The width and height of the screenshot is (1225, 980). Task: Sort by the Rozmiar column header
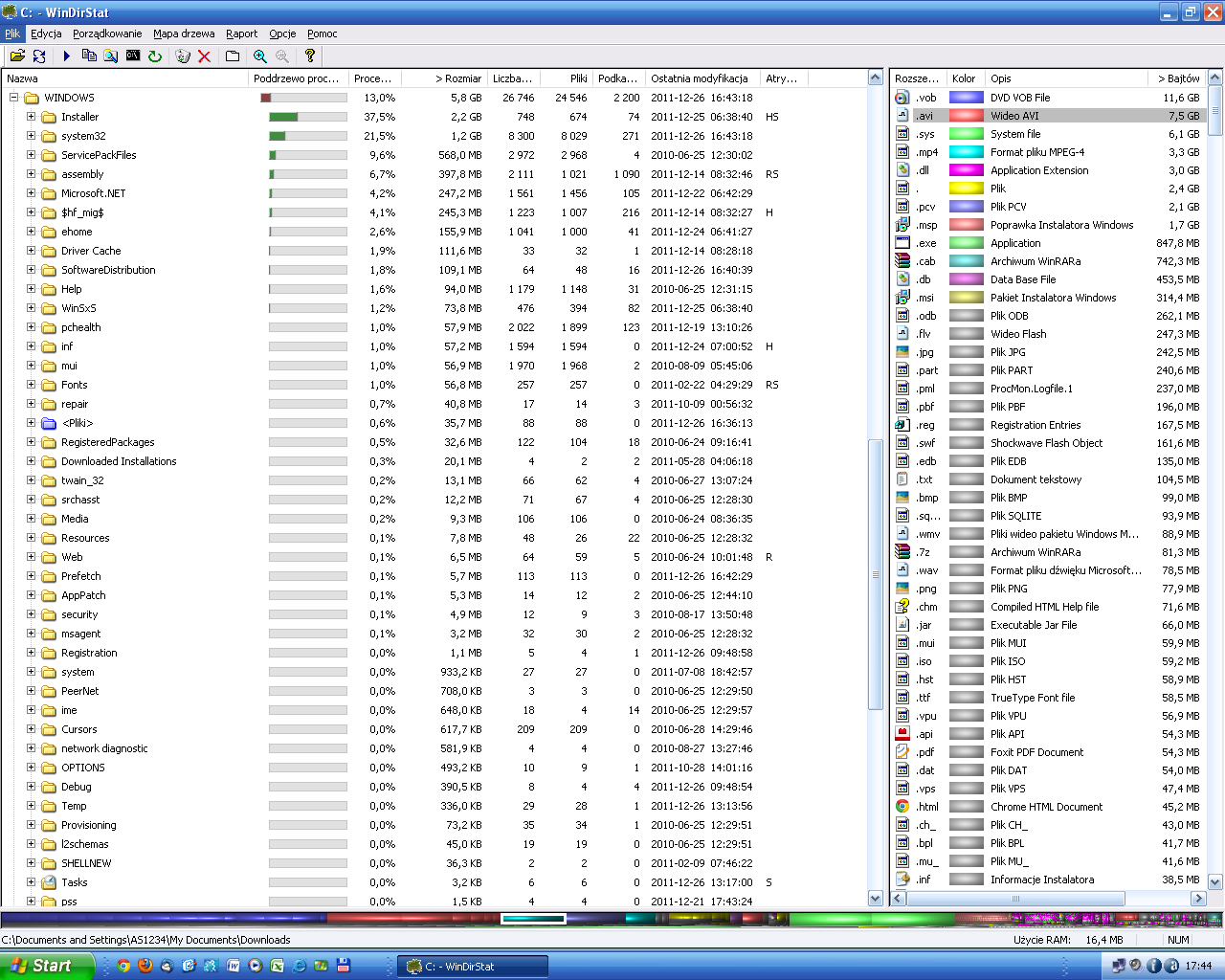[444, 78]
